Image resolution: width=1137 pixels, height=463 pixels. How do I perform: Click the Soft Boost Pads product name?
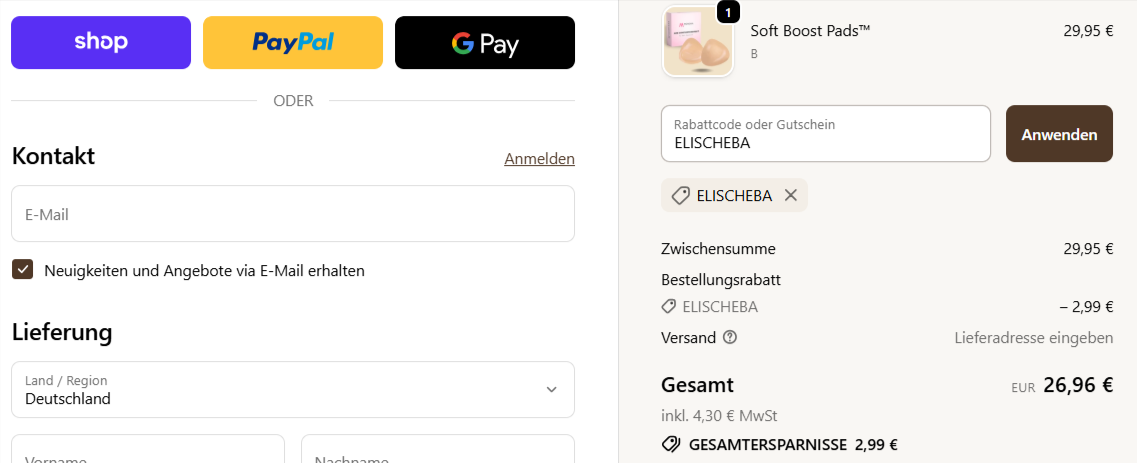(810, 31)
